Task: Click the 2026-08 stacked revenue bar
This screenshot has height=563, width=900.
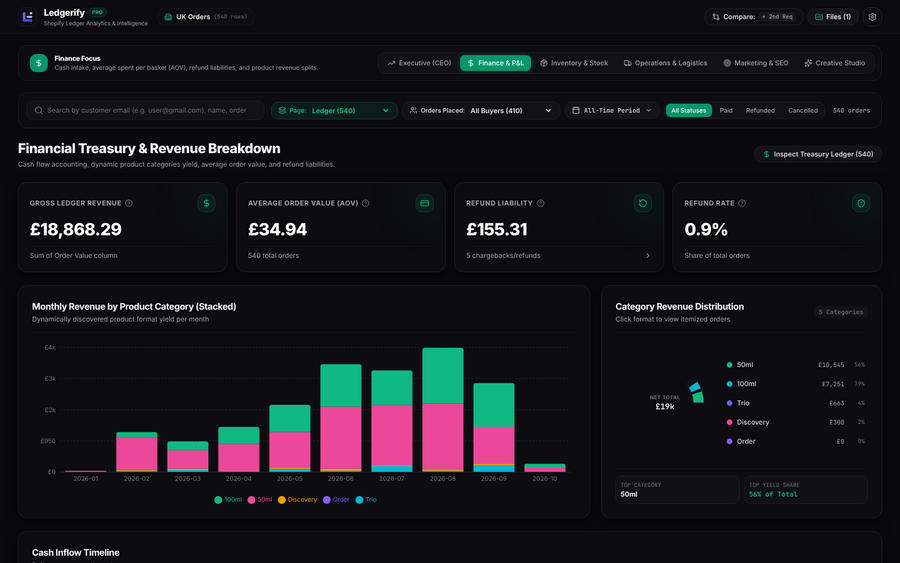Action: pos(443,410)
